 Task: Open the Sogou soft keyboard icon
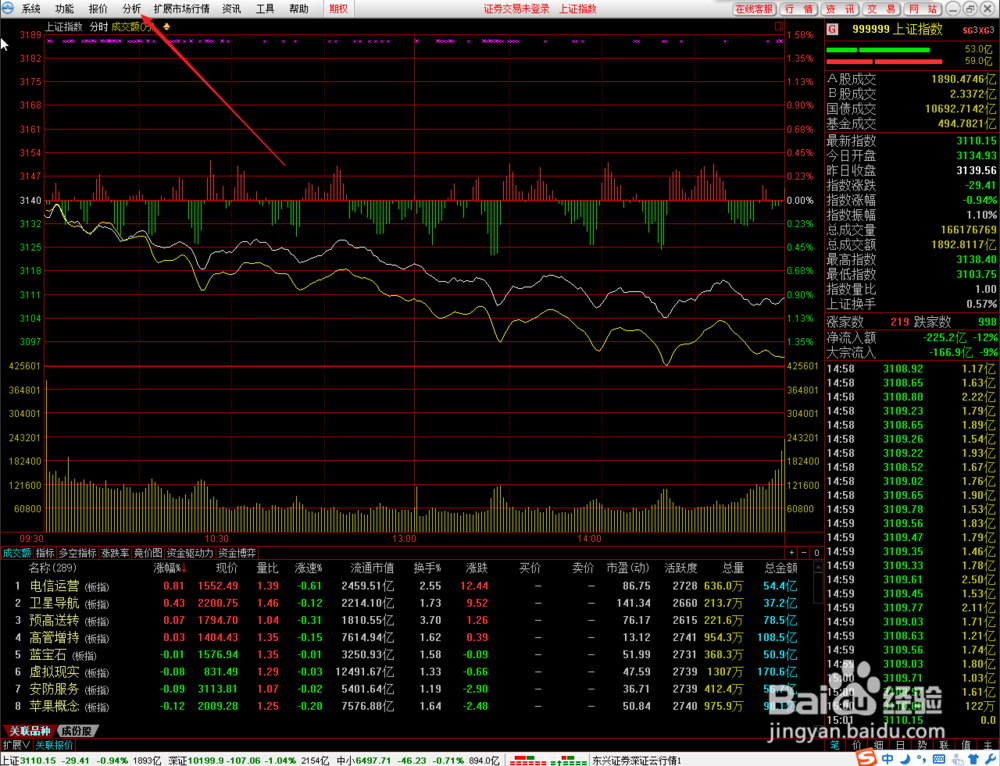[x=938, y=759]
